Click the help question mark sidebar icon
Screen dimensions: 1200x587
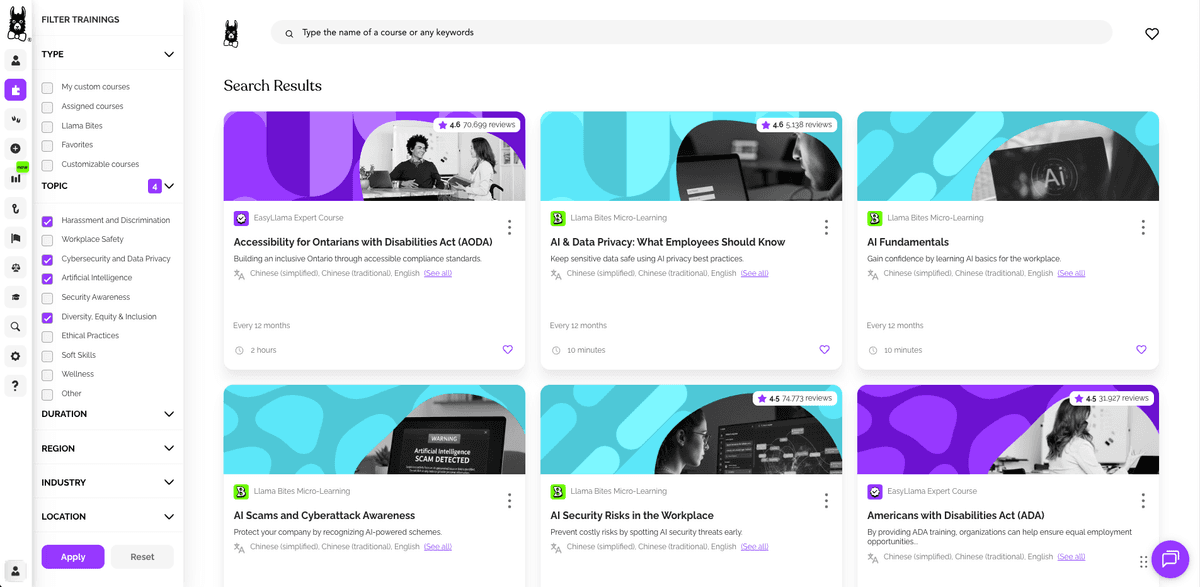point(15,385)
